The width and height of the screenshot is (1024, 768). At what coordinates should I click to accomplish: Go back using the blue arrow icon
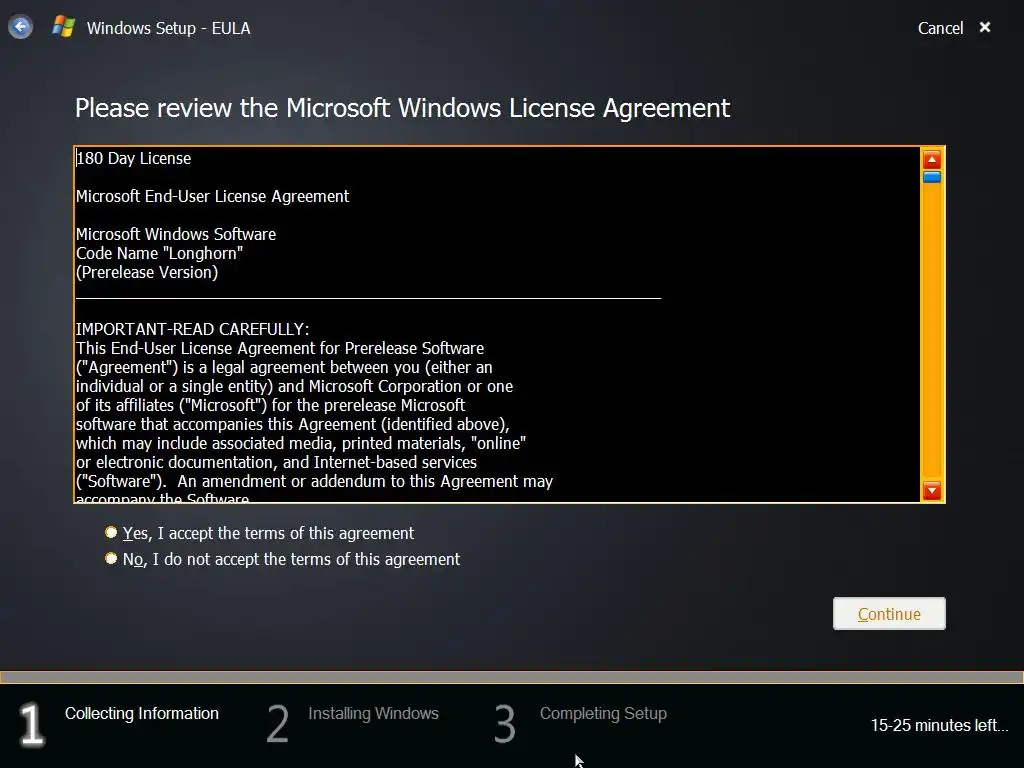(x=20, y=27)
